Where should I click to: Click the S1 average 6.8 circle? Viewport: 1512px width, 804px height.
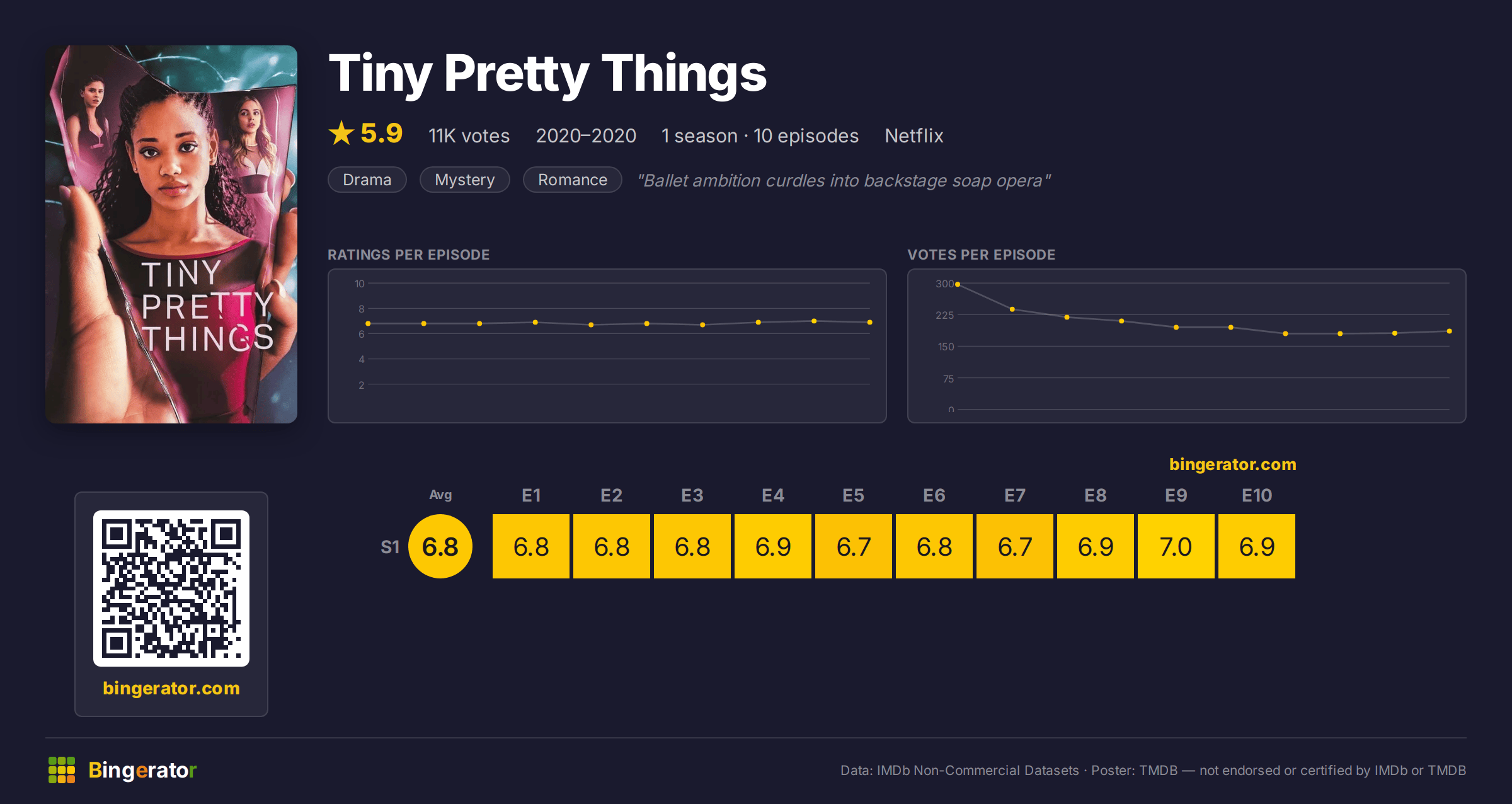tap(440, 546)
